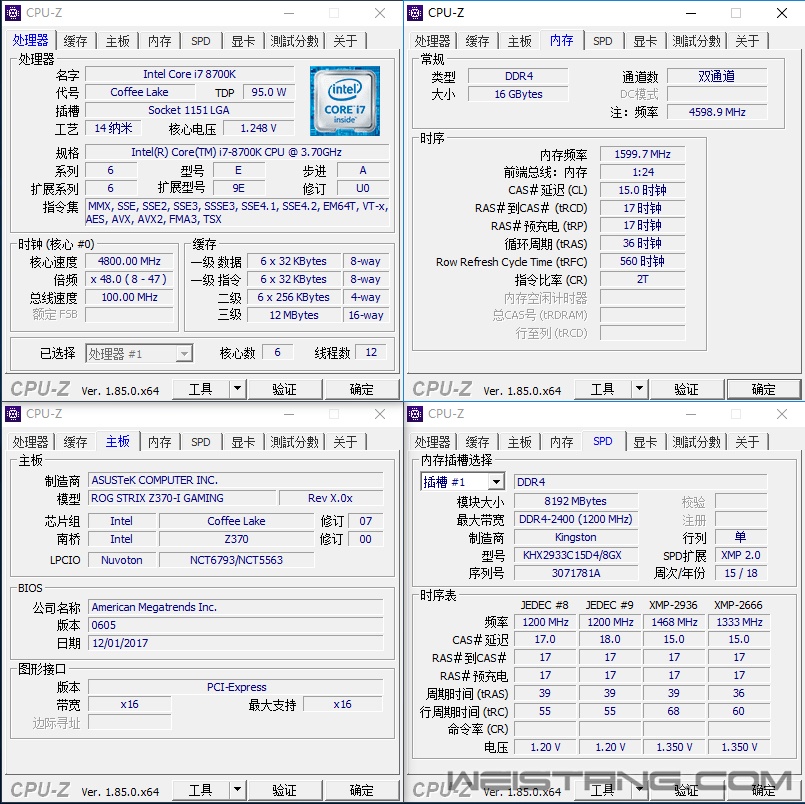Click the BIOS version 0605 field
The height and width of the screenshot is (804, 805).
pos(236,625)
